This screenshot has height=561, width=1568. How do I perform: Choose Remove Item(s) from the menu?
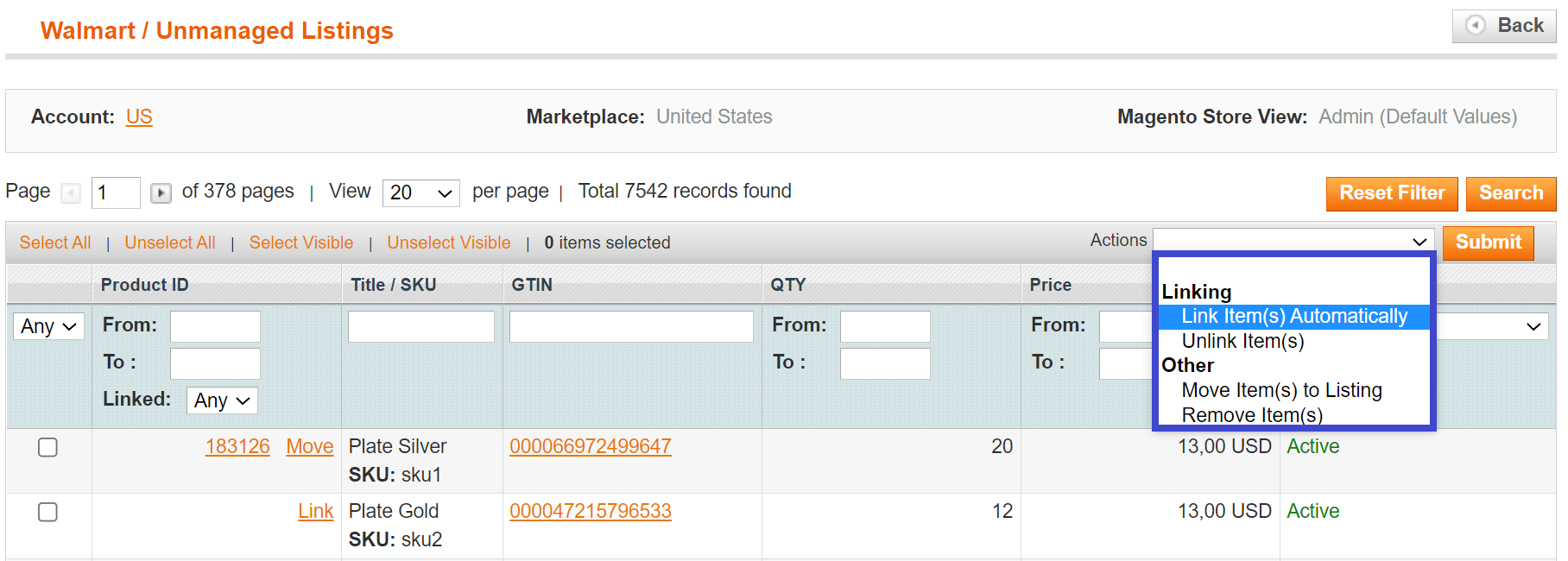1252,415
